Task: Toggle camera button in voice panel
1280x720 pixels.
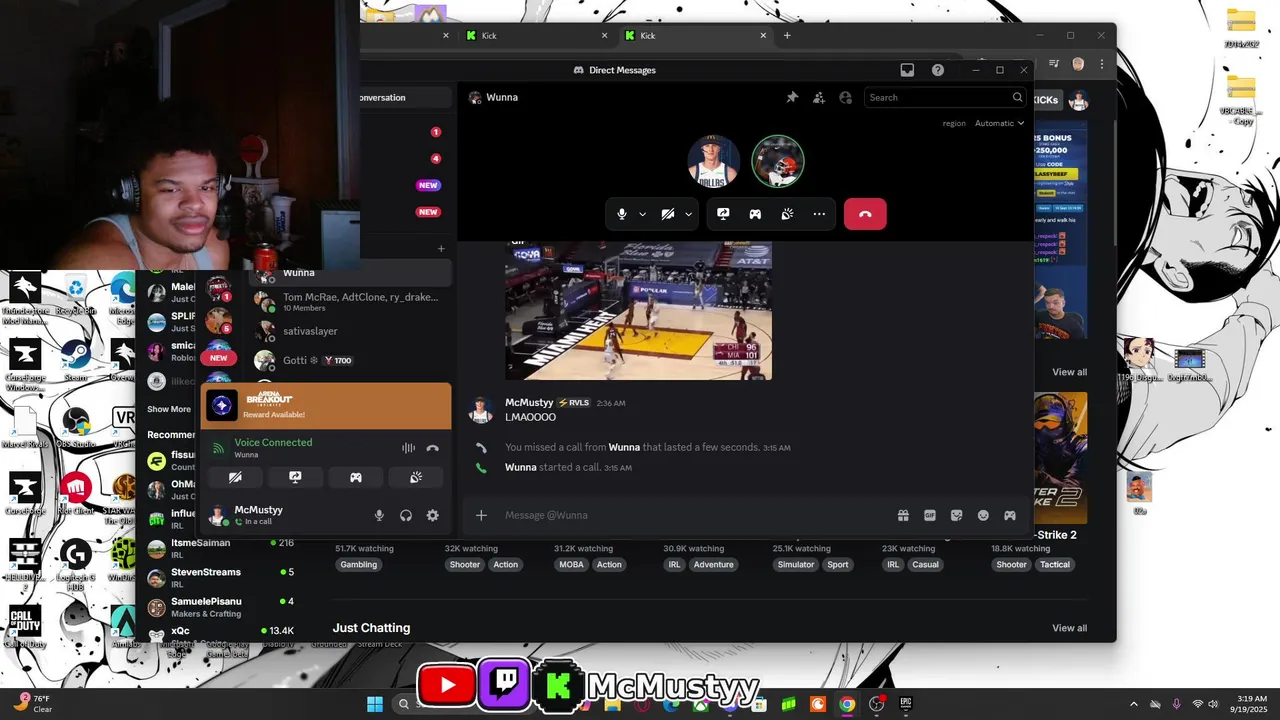Action: (x=235, y=478)
